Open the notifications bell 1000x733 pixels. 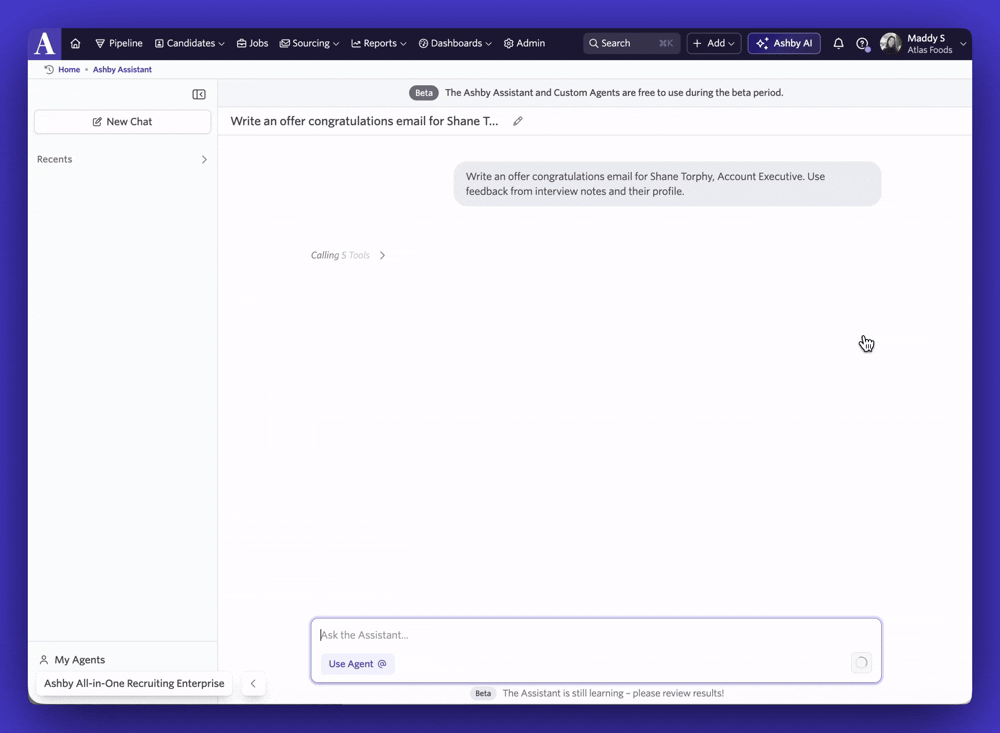click(x=838, y=43)
